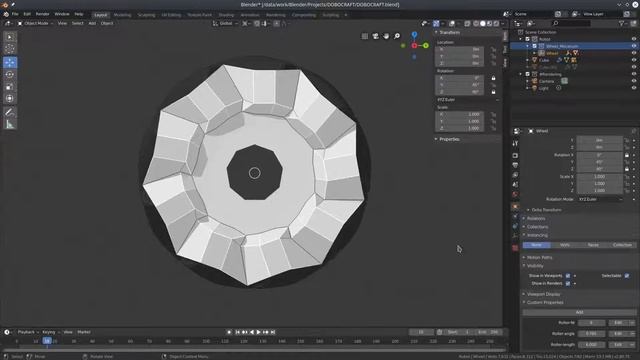Screen dimensions: 640x360
Task: Open the File menu
Action: point(15,14)
